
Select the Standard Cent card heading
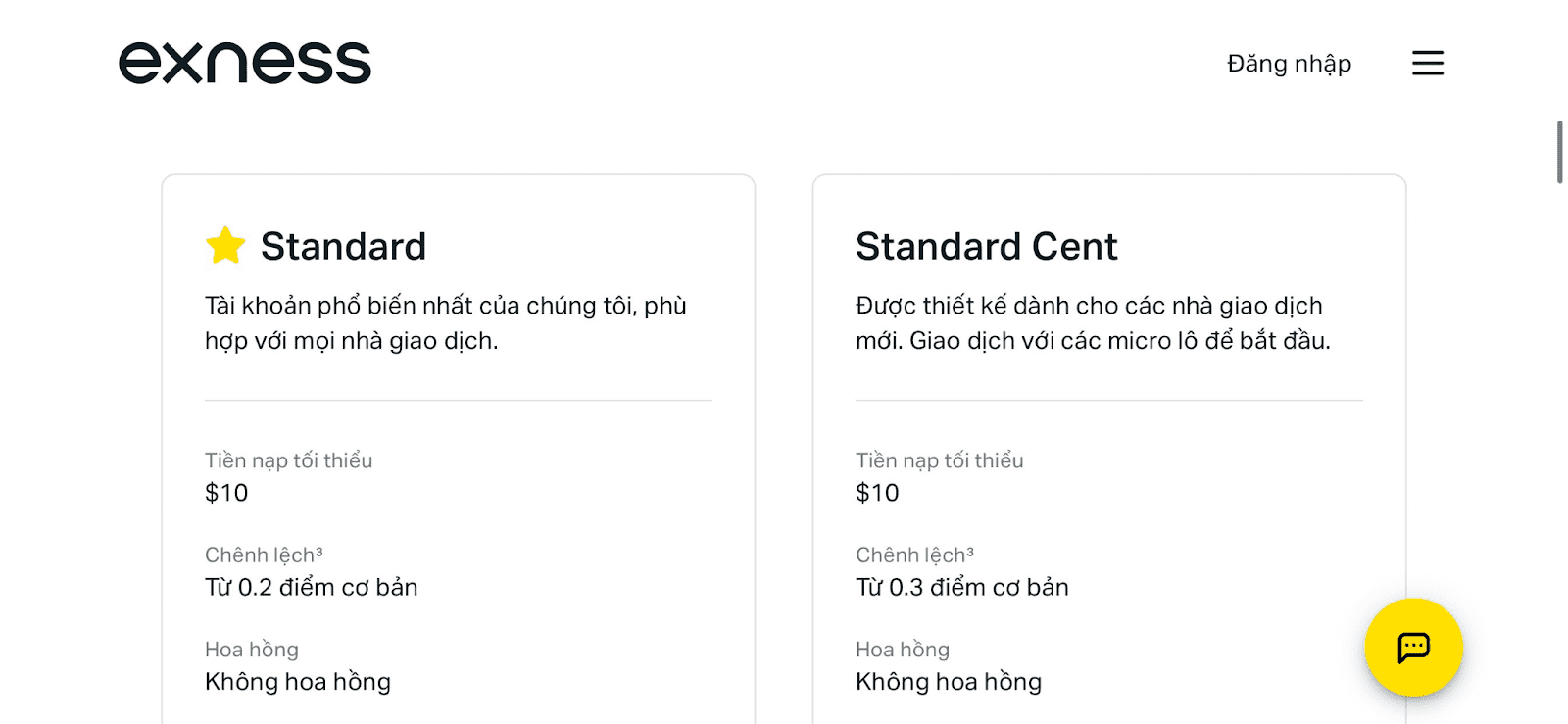click(986, 247)
